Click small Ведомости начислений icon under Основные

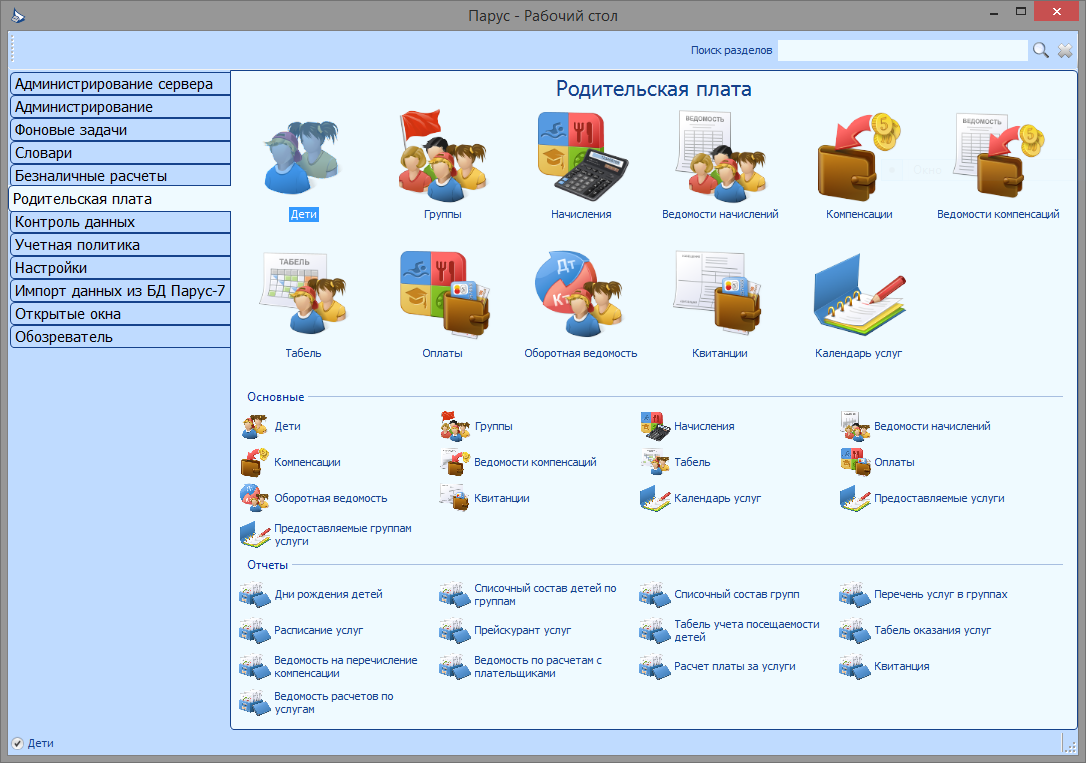tap(855, 427)
